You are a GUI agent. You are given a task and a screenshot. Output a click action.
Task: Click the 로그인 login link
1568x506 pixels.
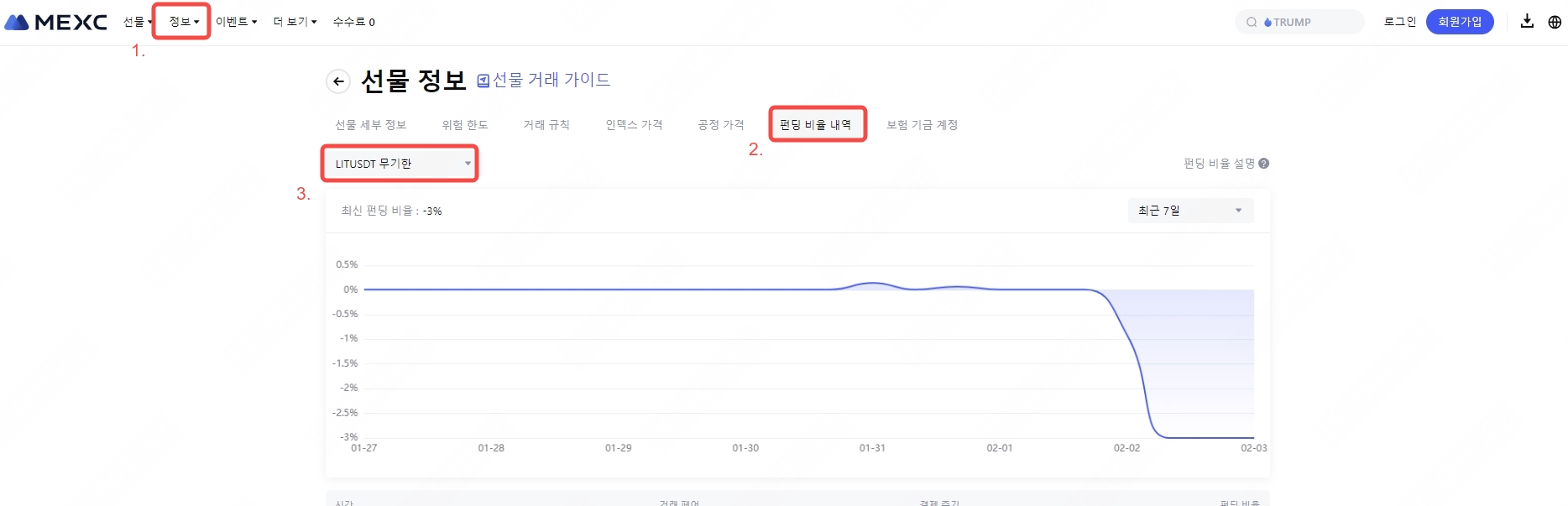pos(1399,22)
